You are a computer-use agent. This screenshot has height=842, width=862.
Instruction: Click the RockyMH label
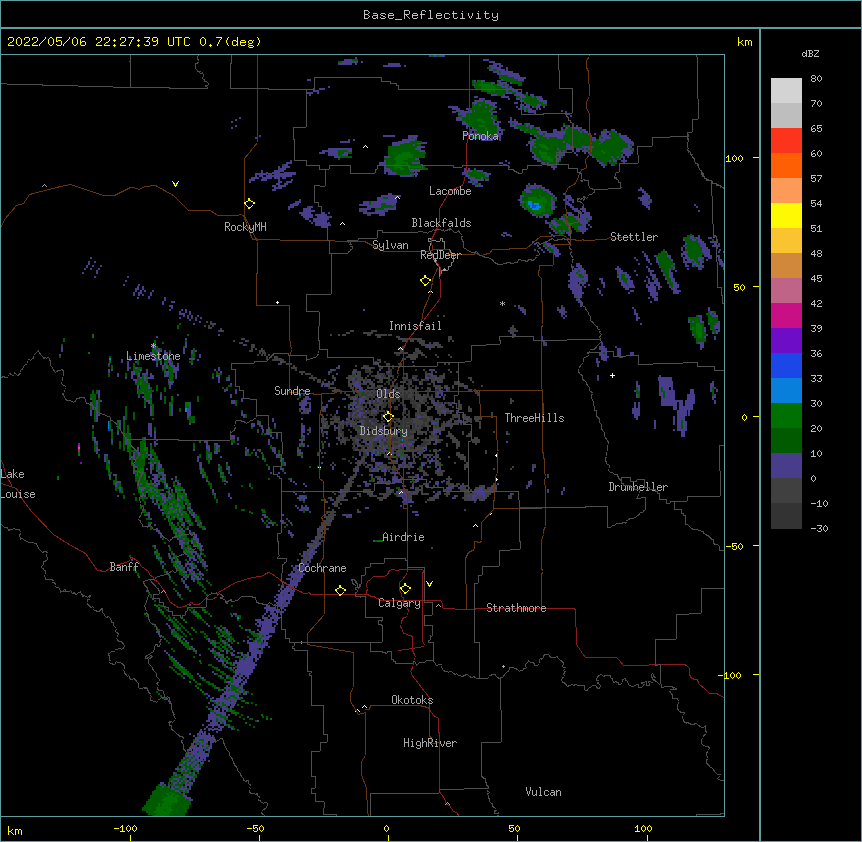tap(245, 227)
